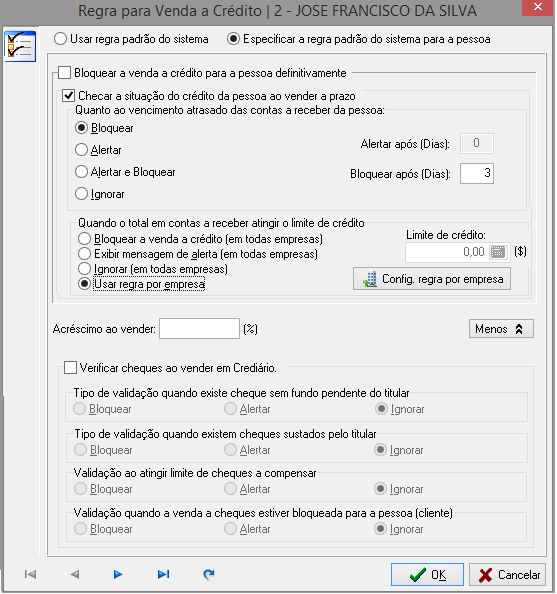Collapse options with Menos button

501,328
